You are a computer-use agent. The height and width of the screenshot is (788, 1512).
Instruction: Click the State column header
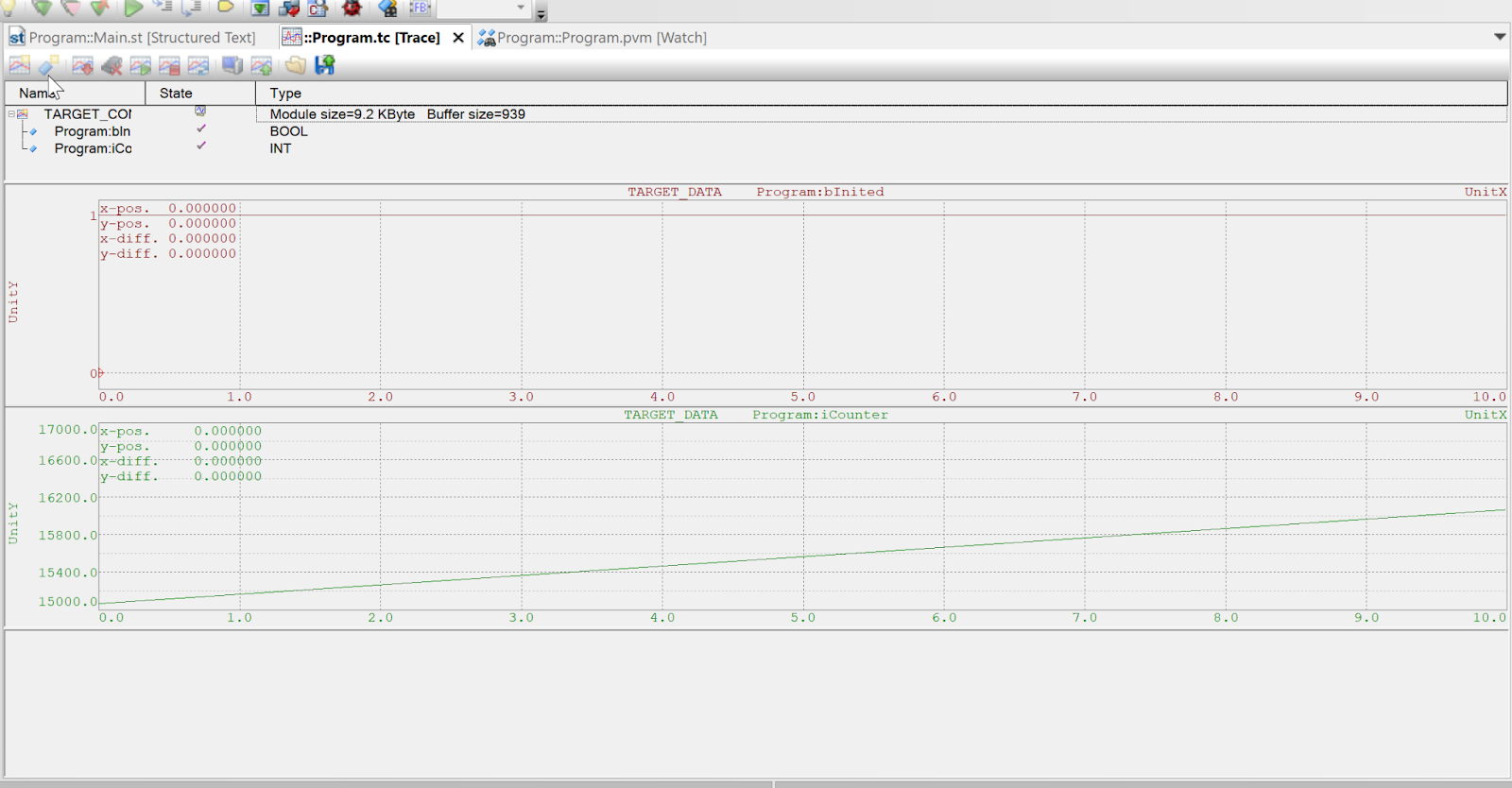(x=200, y=93)
